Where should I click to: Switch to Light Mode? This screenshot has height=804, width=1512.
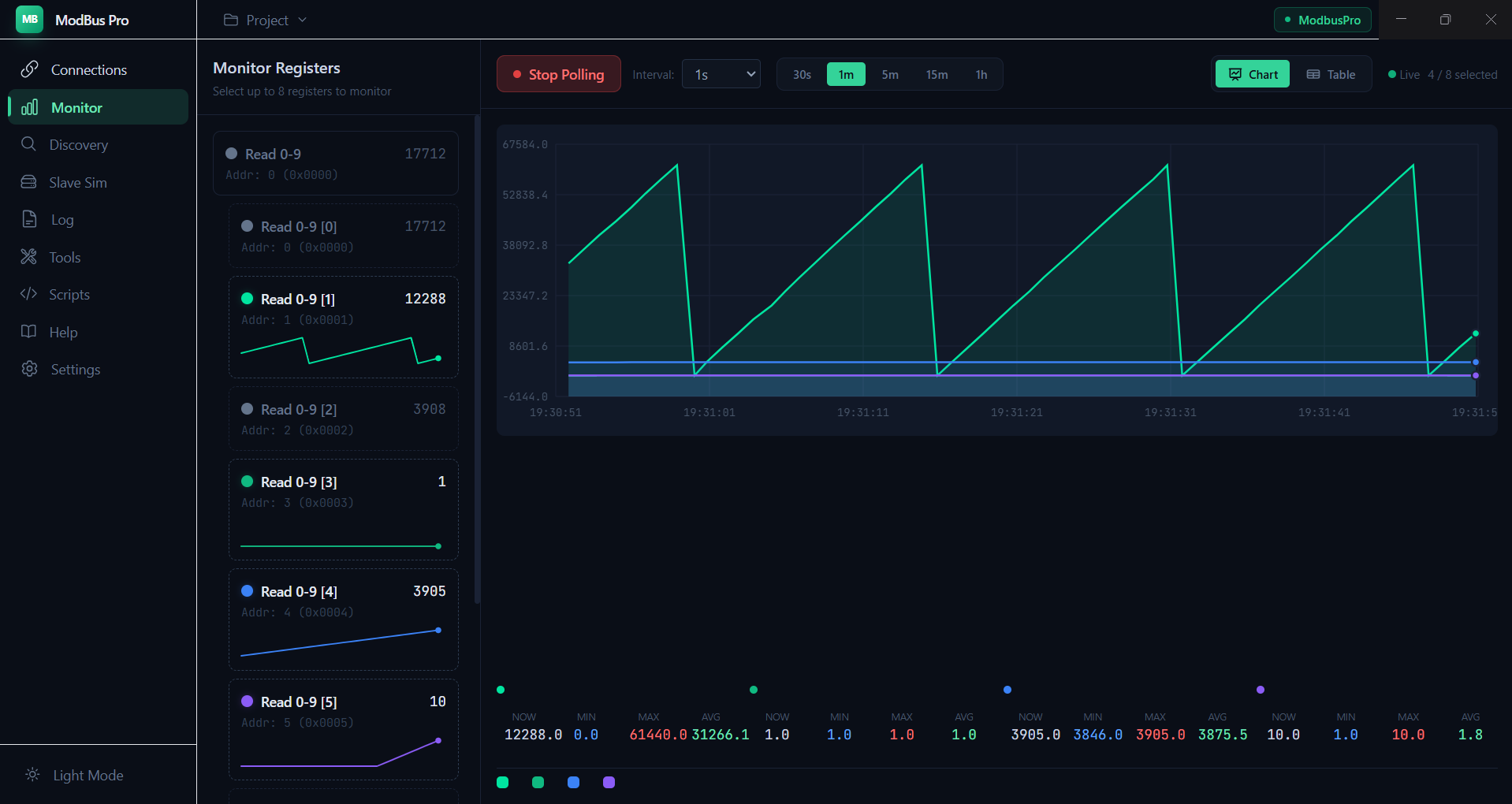[x=75, y=775]
